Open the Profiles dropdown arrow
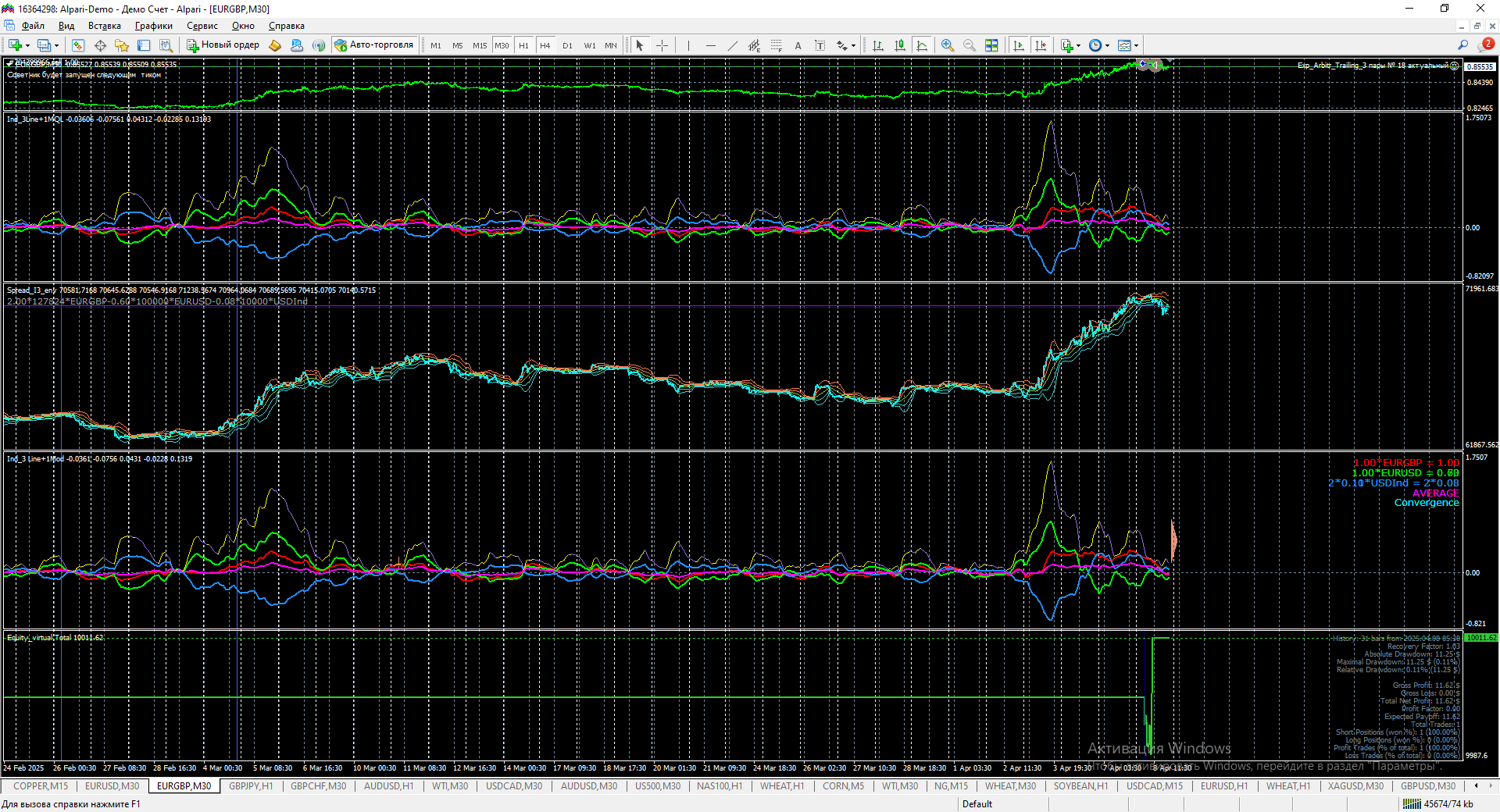The height and width of the screenshot is (812, 1500). click(x=57, y=45)
